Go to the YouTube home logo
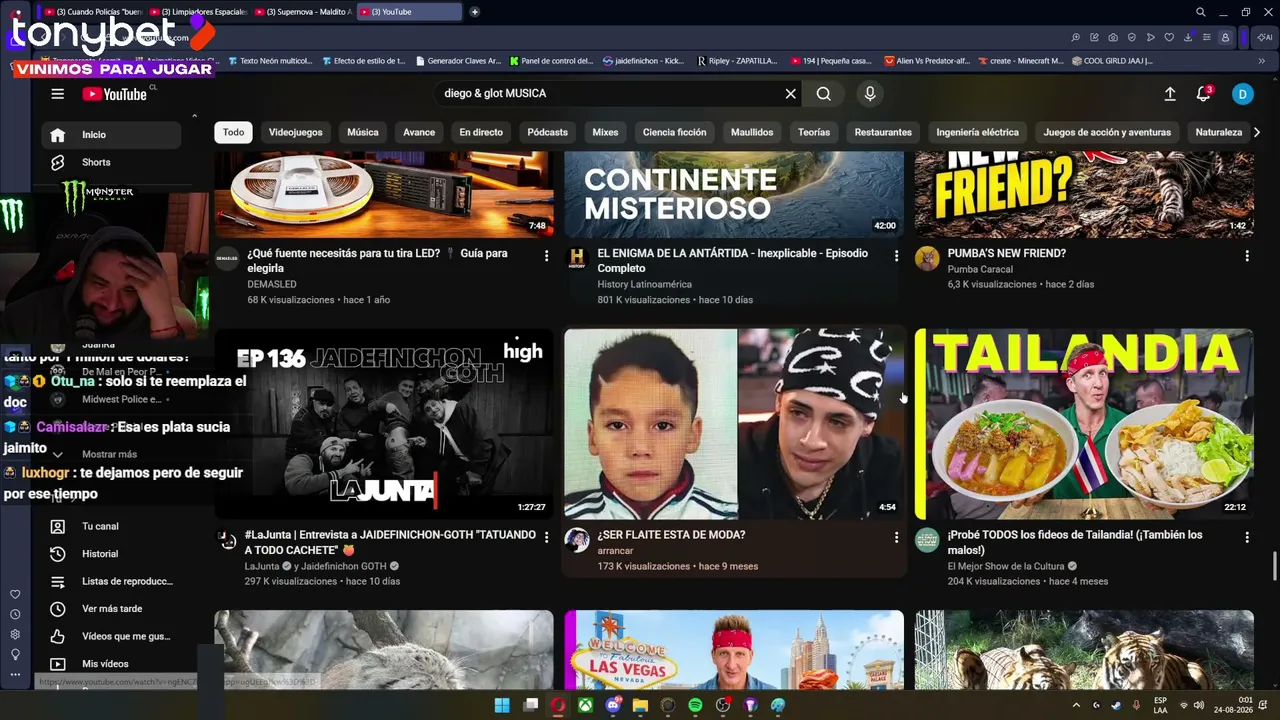This screenshot has height=720, width=1280. [x=115, y=94]
